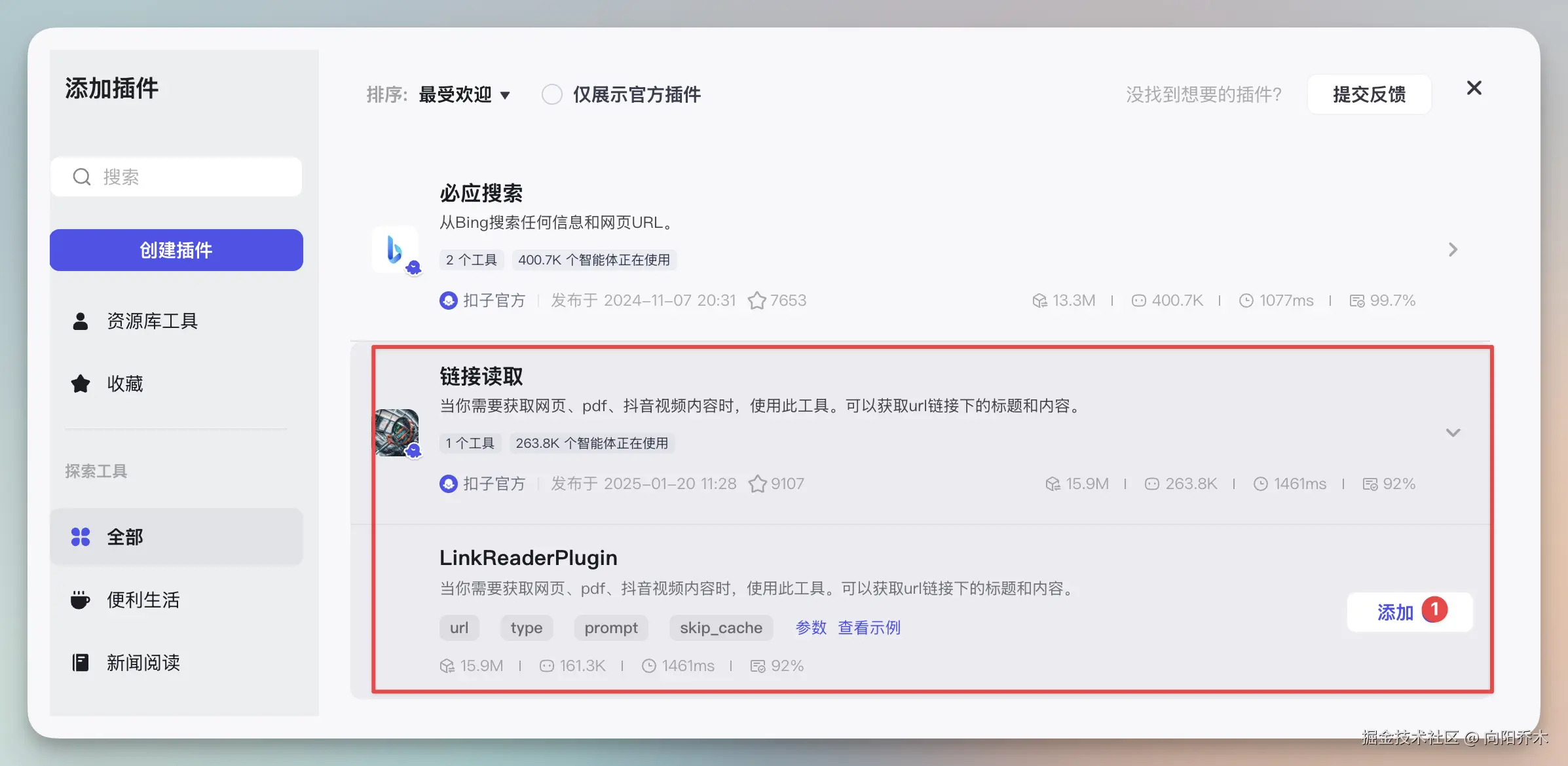
Task: Open the 查看示例 link
Action: [x=869, y=628]
